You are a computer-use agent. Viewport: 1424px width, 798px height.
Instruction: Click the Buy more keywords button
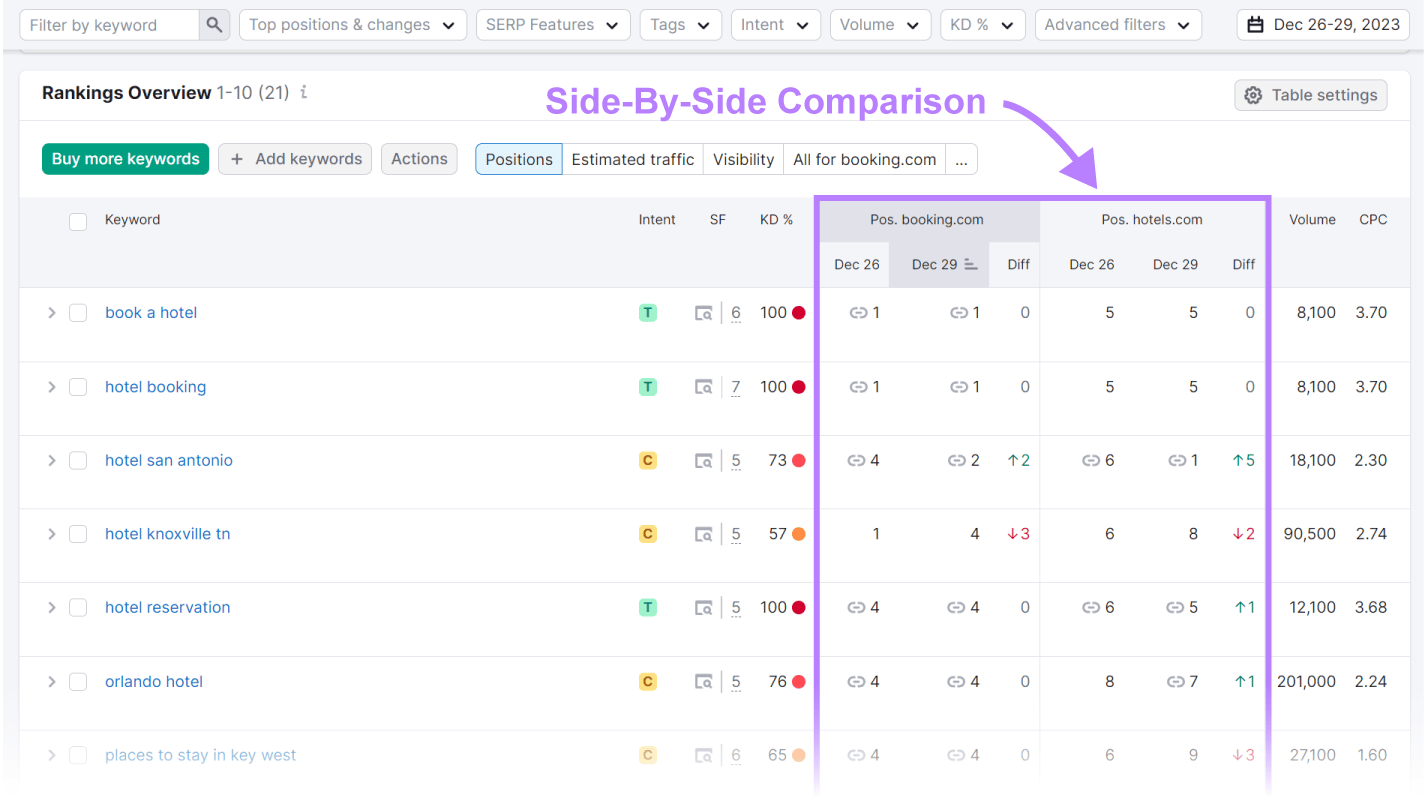[x=125, y=159]
